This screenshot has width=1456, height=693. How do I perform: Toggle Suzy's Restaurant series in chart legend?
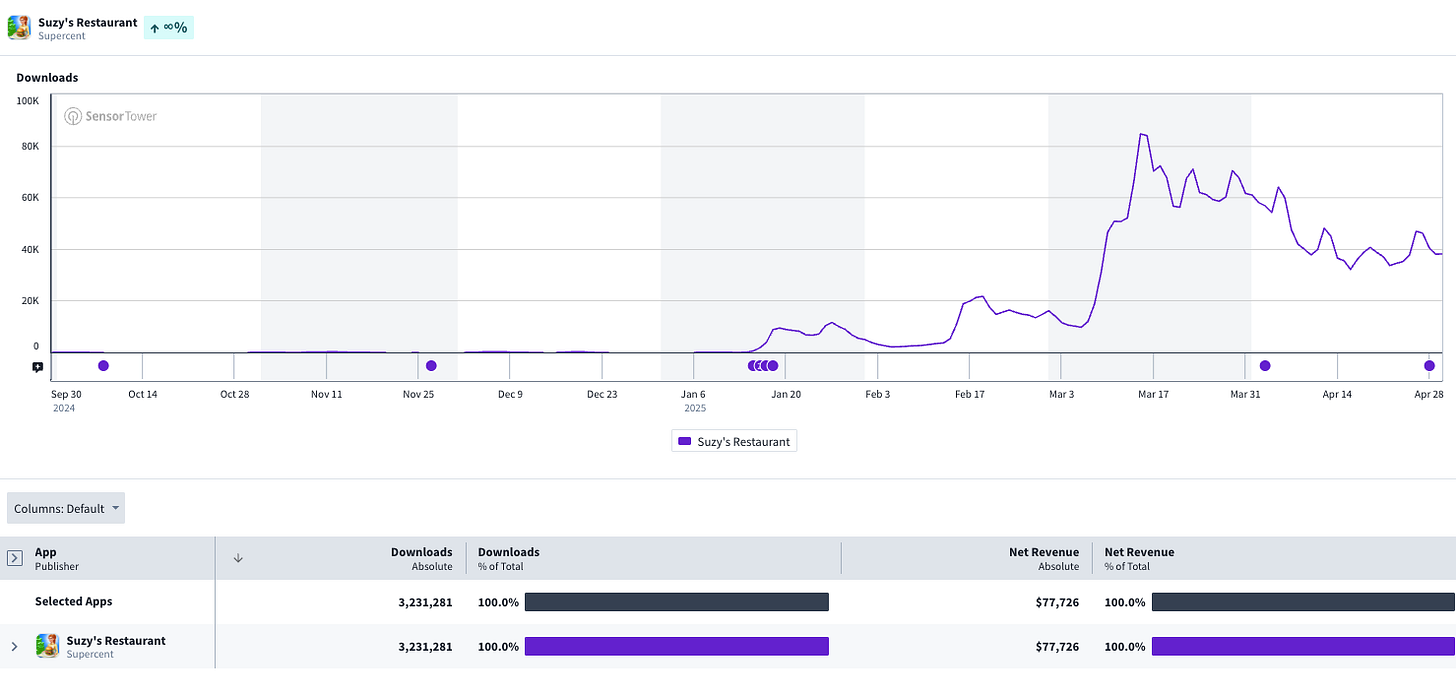tap(734, 441)
